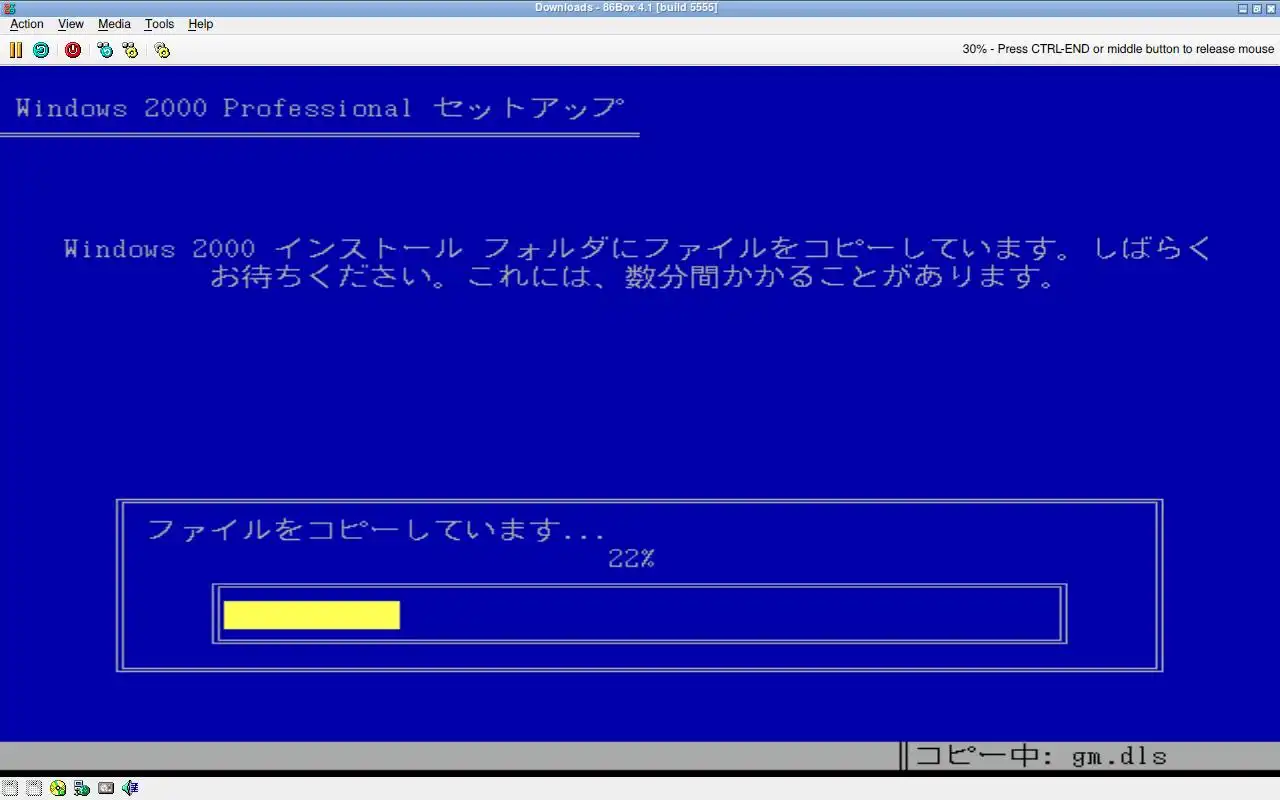
Task: Close the 86Box window
Action: pos(1271,8)
